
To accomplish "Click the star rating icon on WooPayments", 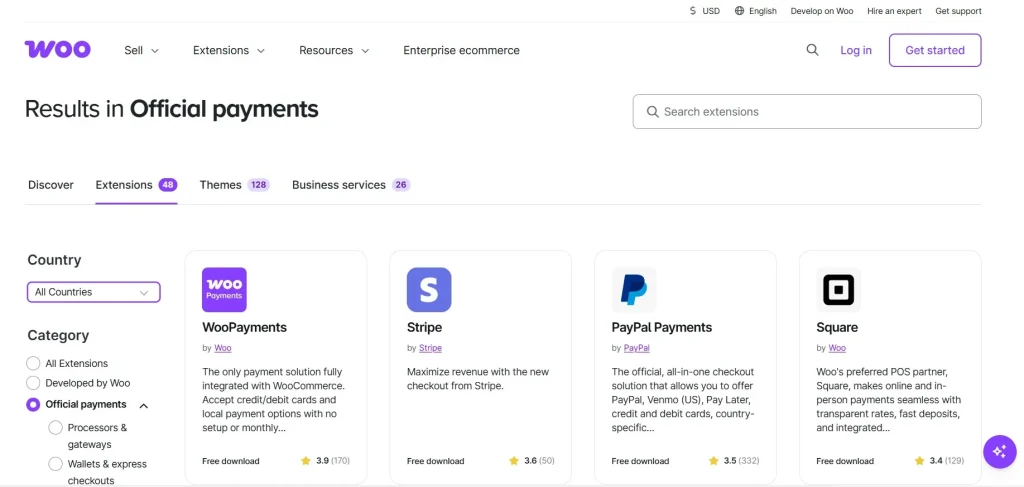I will [306, 461].
